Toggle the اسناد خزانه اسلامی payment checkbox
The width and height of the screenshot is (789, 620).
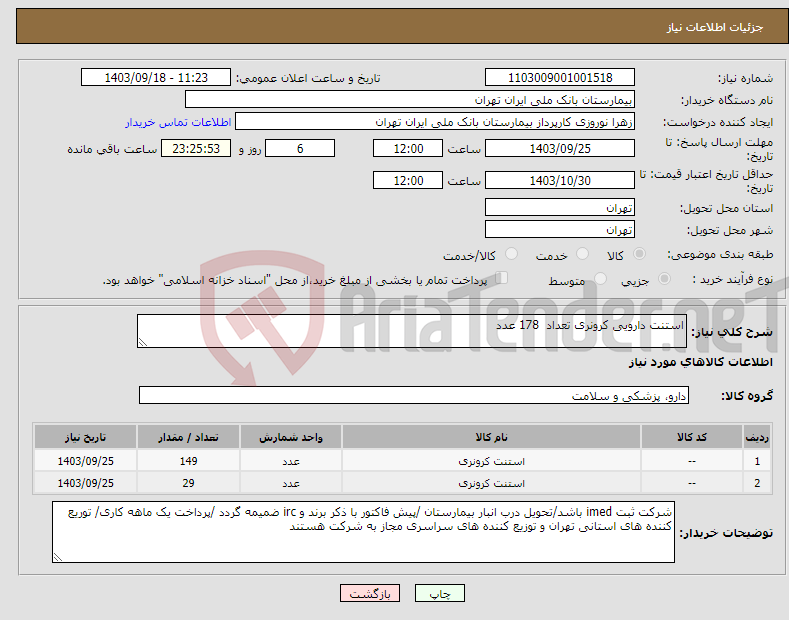coord(502,278)
